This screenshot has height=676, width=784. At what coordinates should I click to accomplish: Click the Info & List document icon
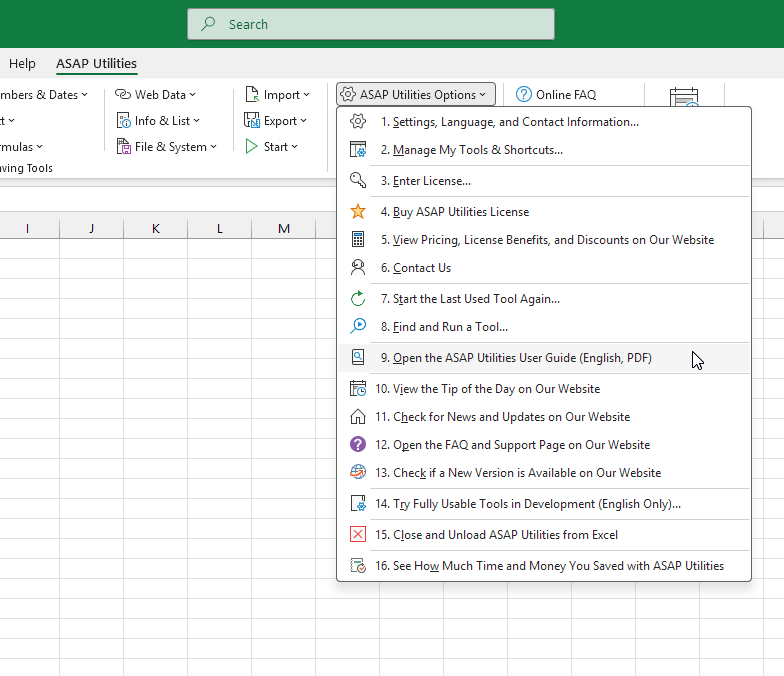(123, 120)
